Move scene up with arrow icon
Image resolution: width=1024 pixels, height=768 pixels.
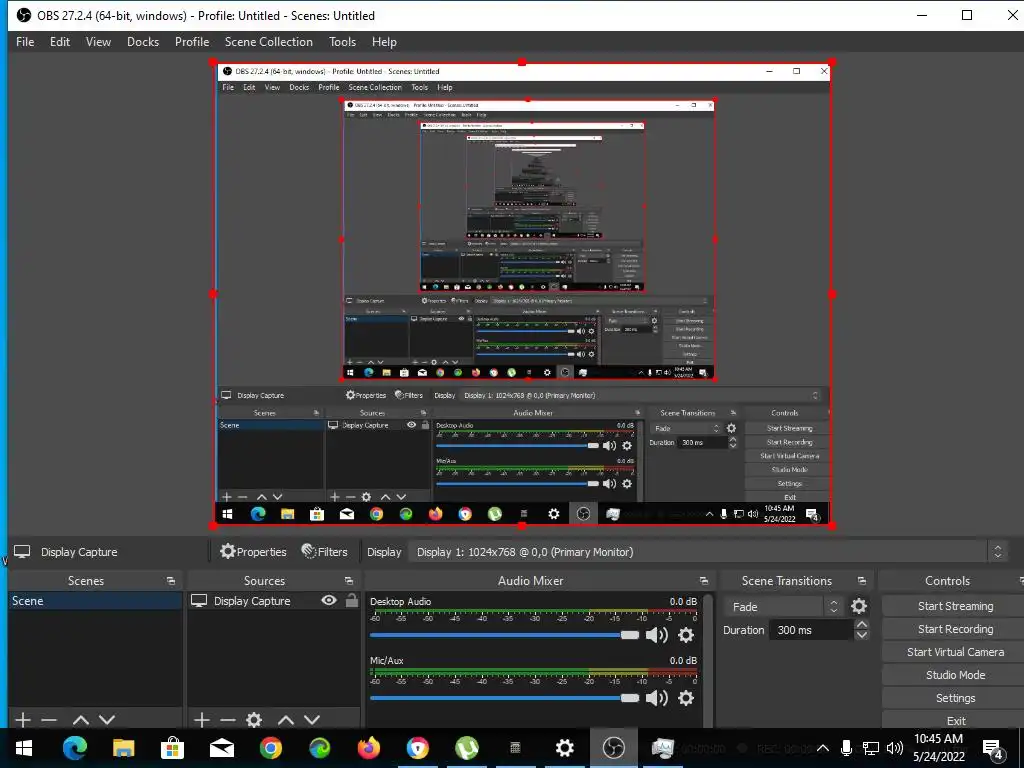pyautogui.click(x=81, y=720)
